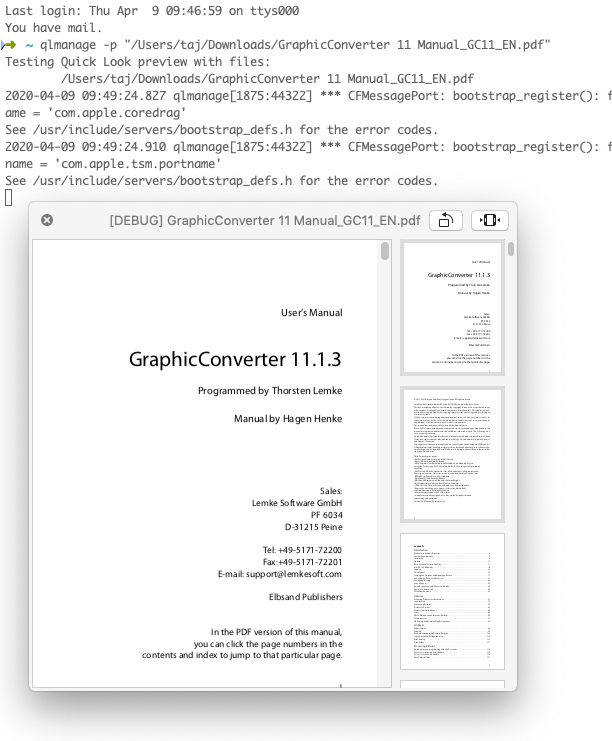Image resolution: width=612 pixels, height=741 pixels.
Task: Select the second page thumbnail with copyright text
Action: pos(452,455)
